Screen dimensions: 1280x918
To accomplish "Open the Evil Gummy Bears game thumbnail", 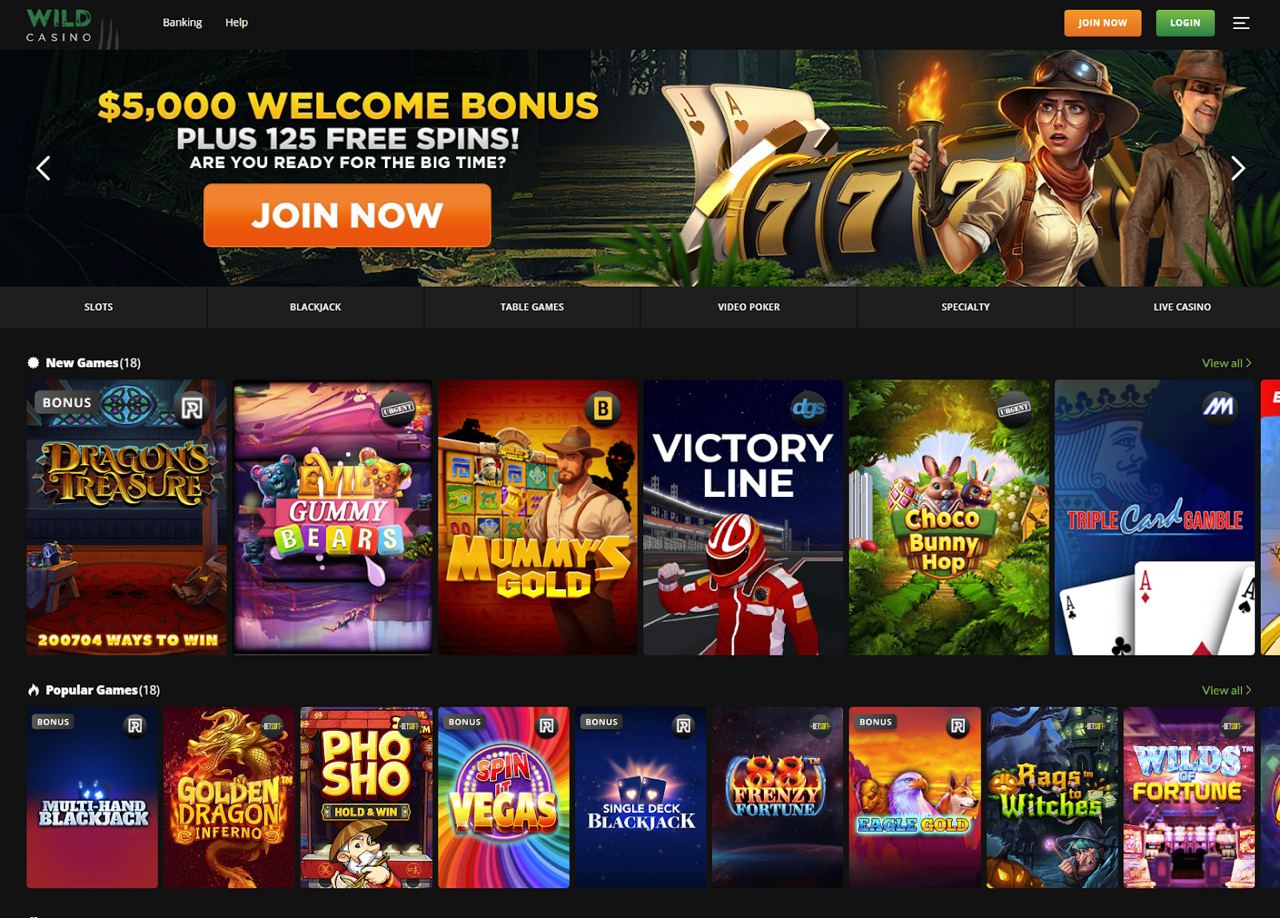I will pyautogui.click(x=332, y=517).
